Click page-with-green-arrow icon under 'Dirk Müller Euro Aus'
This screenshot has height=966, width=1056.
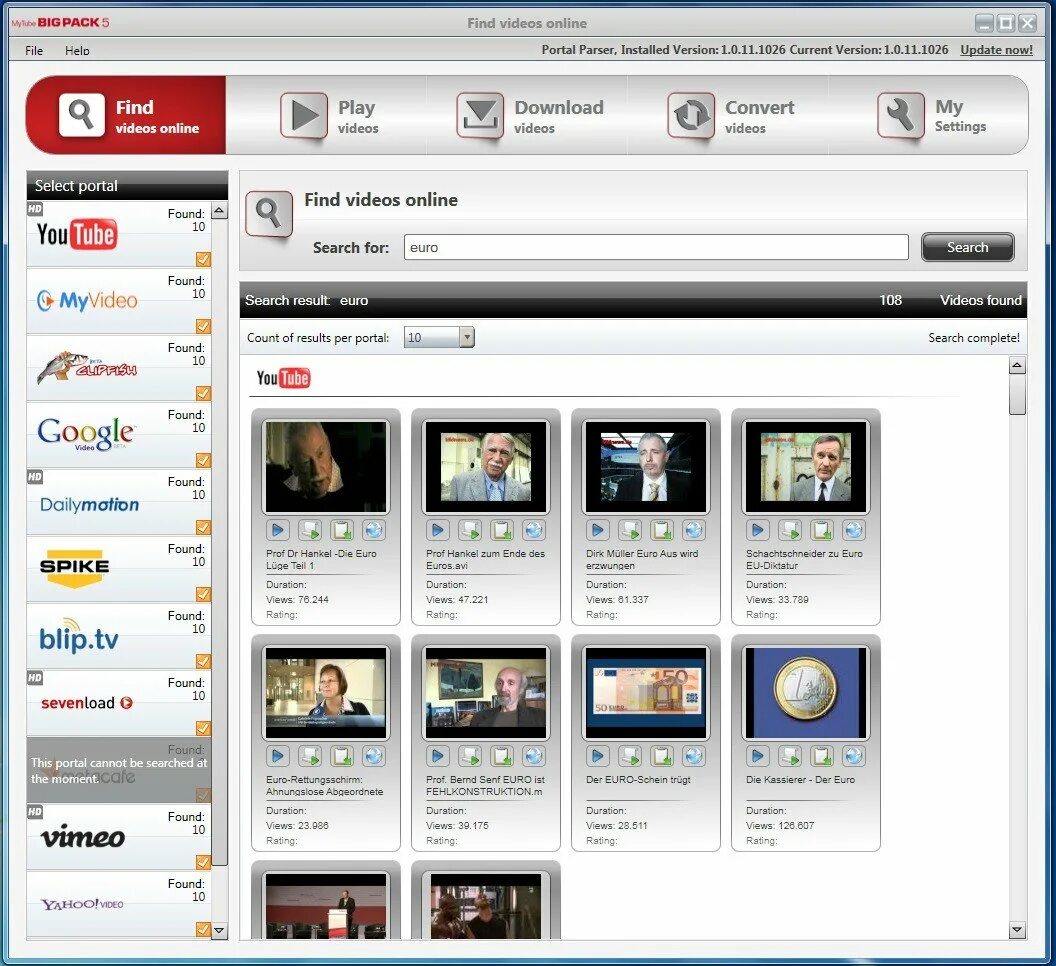point(630,530)
